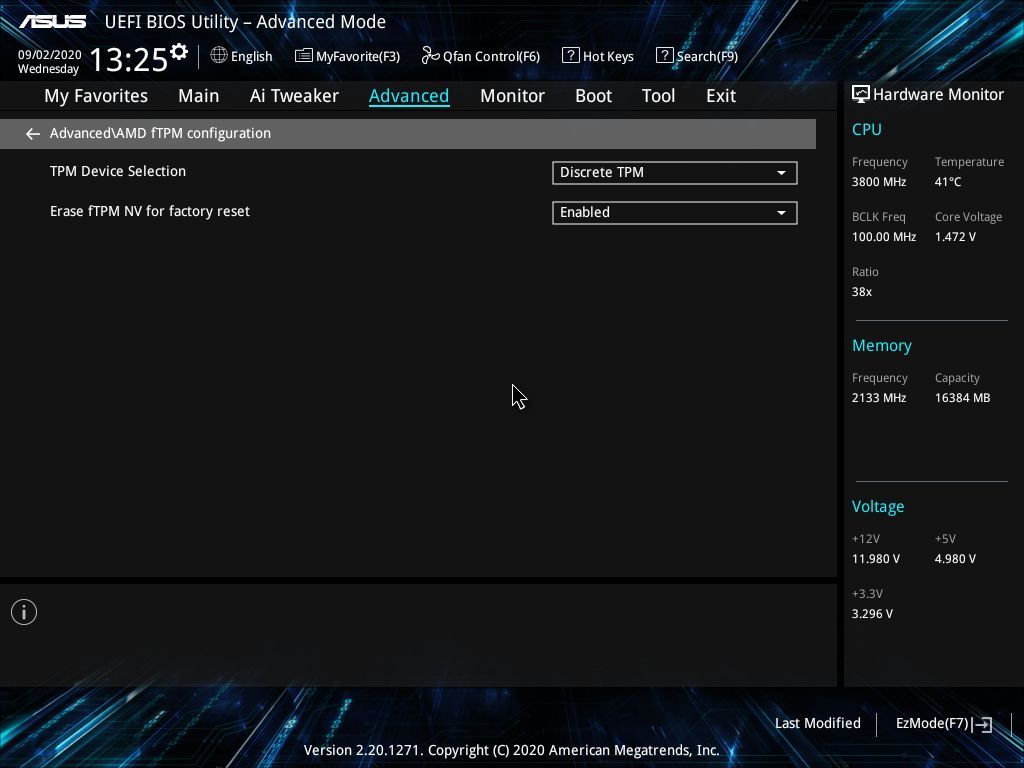Screen dimensions: 1024x768
Task: Click the +3.3V reading 3.296 V
Action: (872, 614)
